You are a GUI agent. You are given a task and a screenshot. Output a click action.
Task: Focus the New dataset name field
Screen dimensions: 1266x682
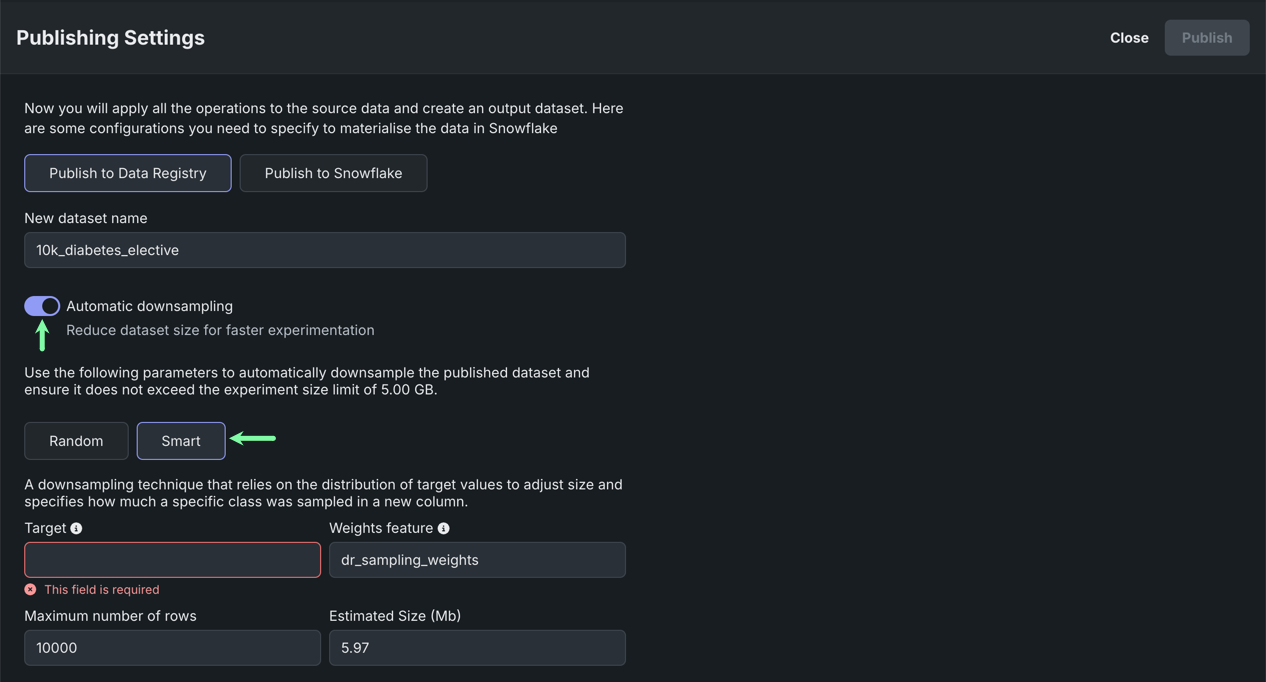tap(325, 250)
